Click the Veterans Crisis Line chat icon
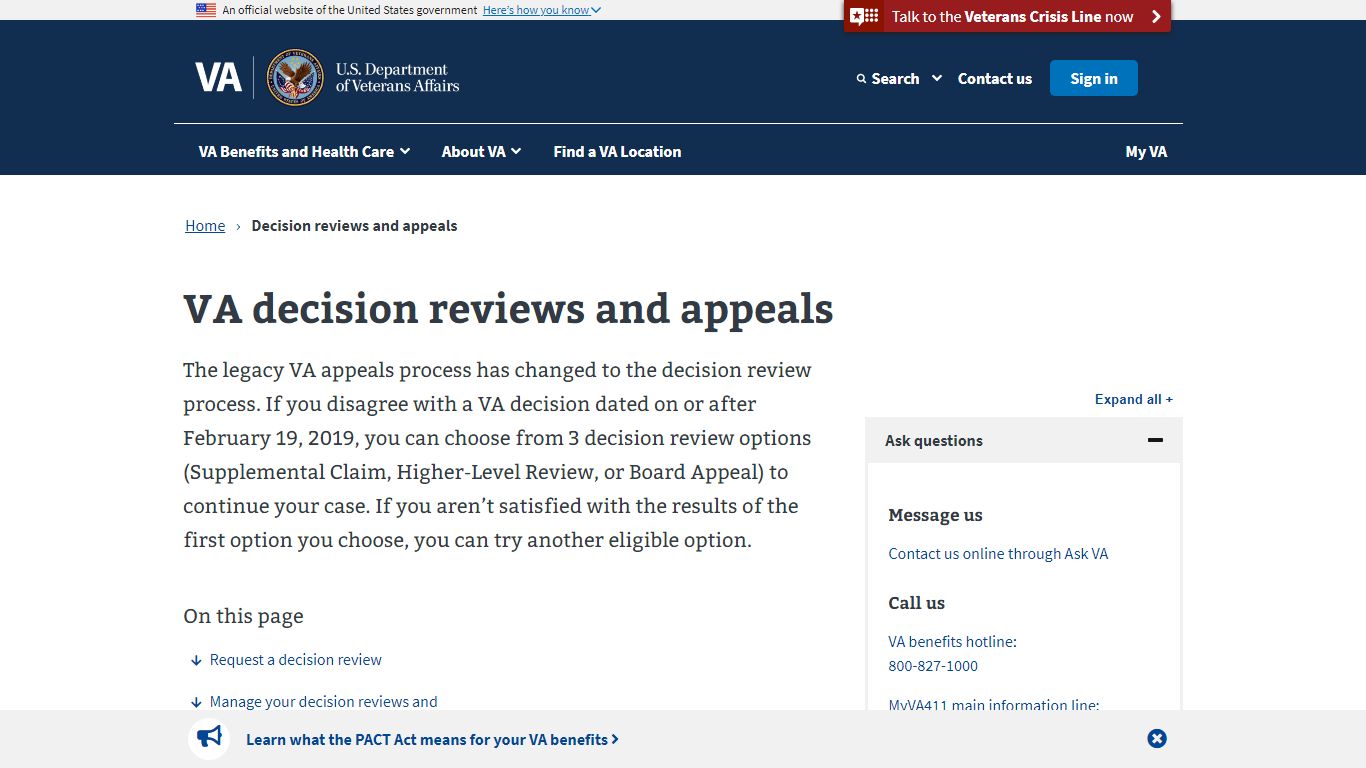1366x768 pixels. (x=863, y=16)
